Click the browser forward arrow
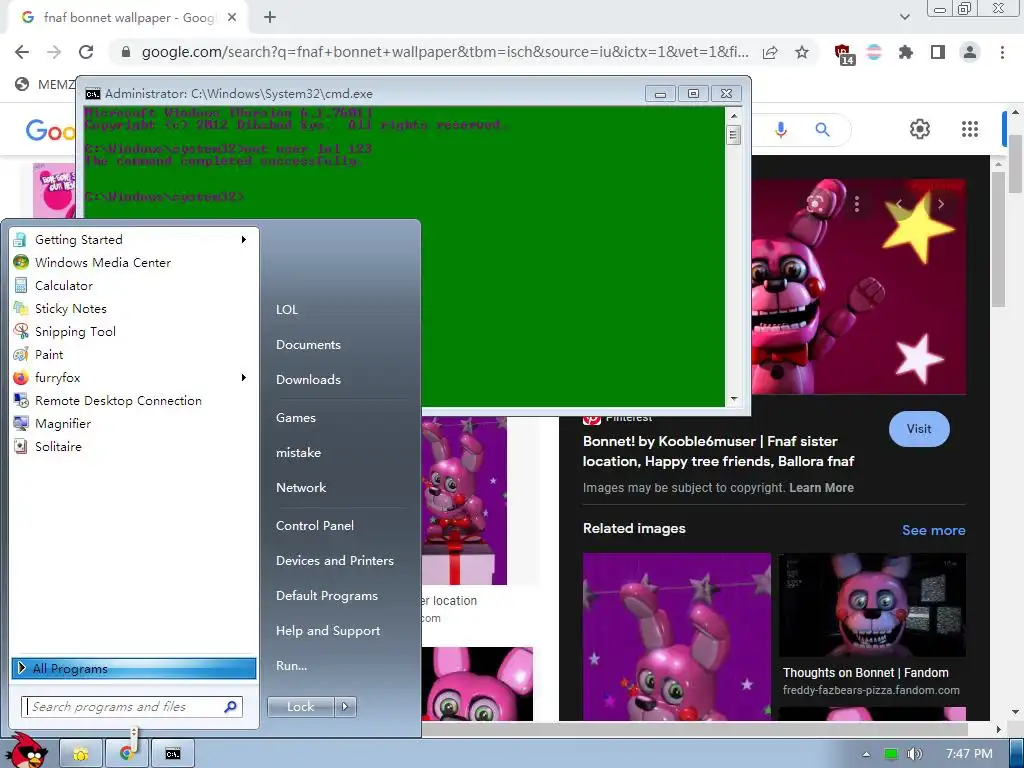Image resolution: width=1024 pixels, height=768 pixels. click(54, 52)
